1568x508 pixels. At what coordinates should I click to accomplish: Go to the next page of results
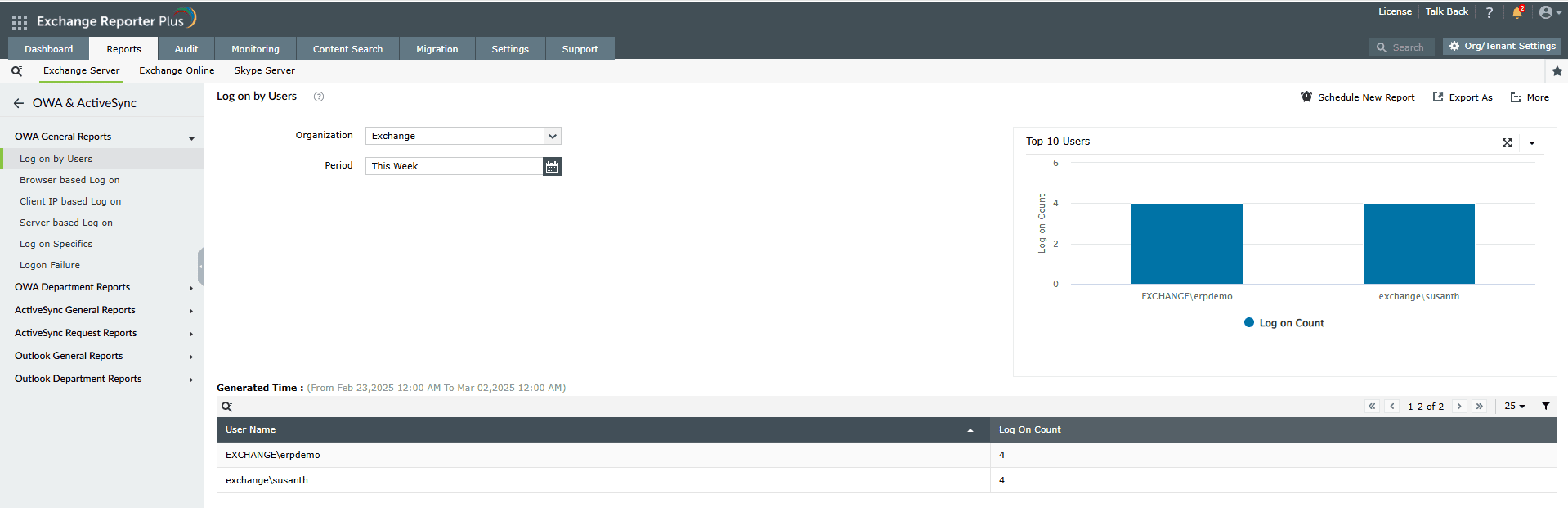tap(1459, 406)
